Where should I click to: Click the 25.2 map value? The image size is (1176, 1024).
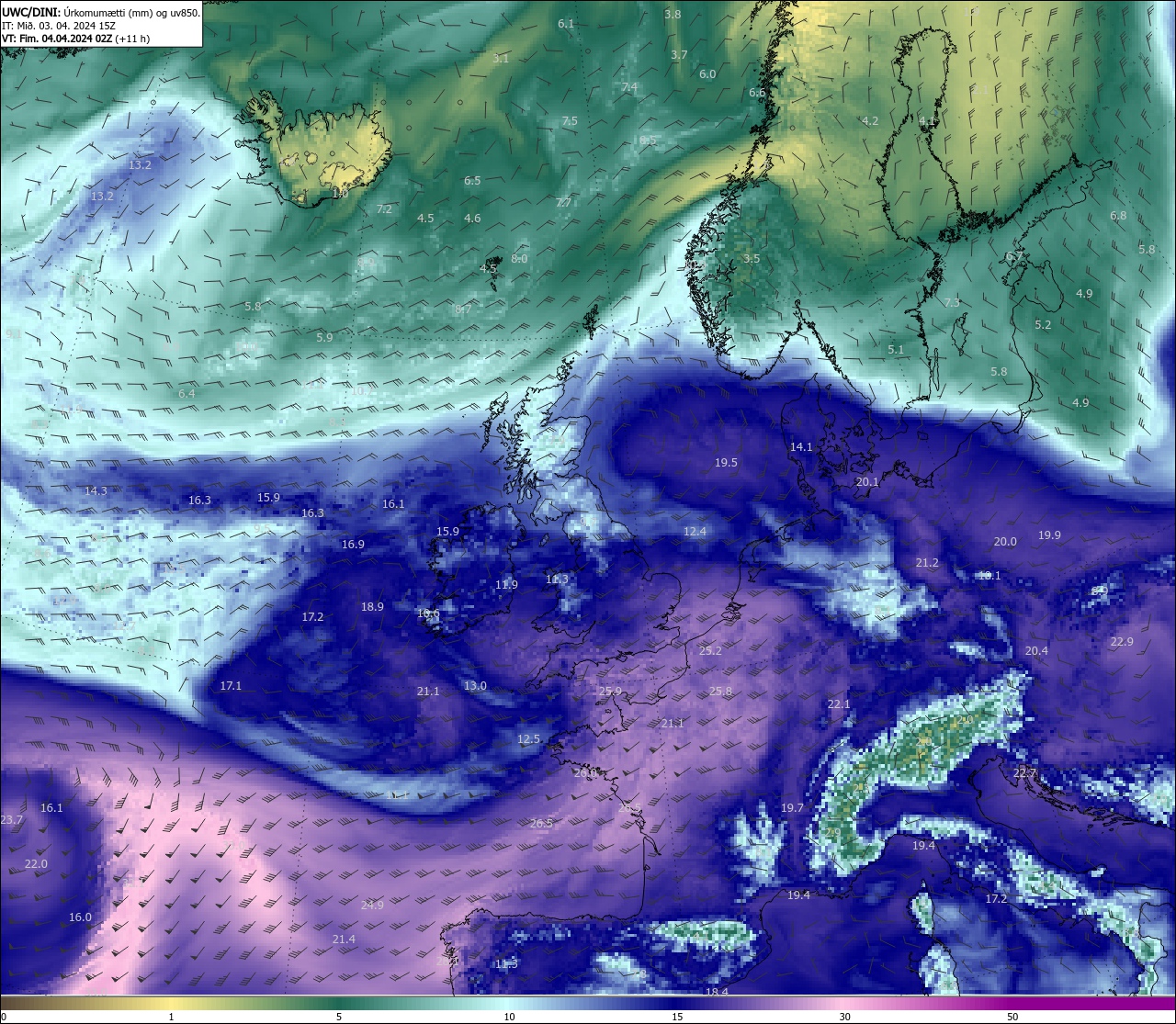[710, 650]
